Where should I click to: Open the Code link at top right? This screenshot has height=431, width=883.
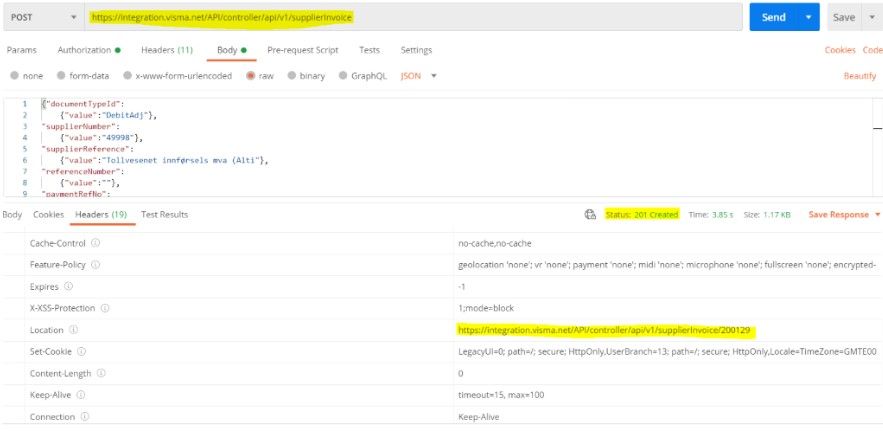click(872, 50)
